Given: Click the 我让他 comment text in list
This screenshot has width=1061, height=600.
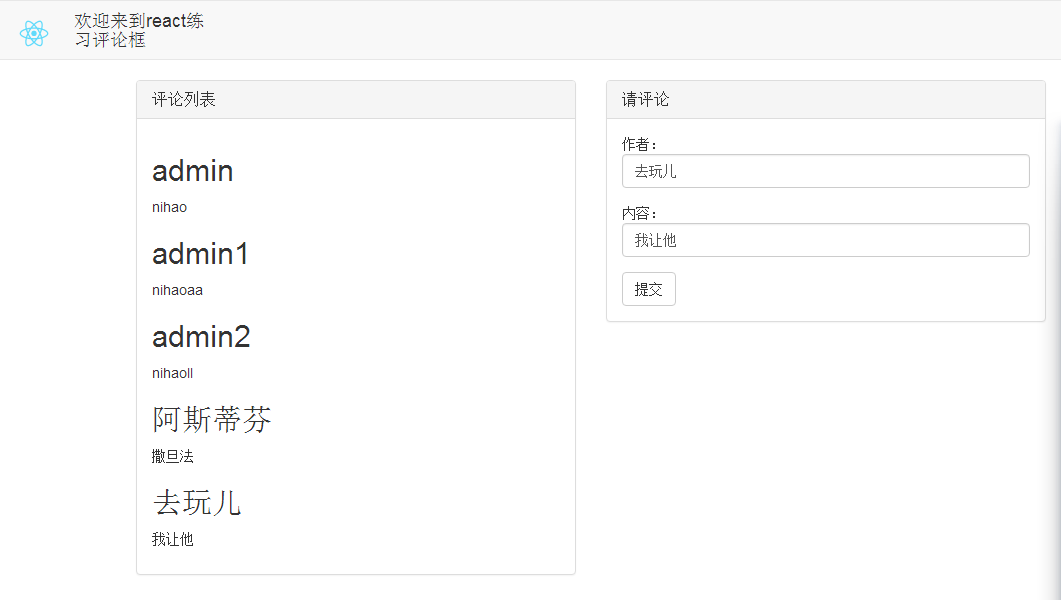Looking at the screenshot, I should pyautogui.click(x=173, y=540).
